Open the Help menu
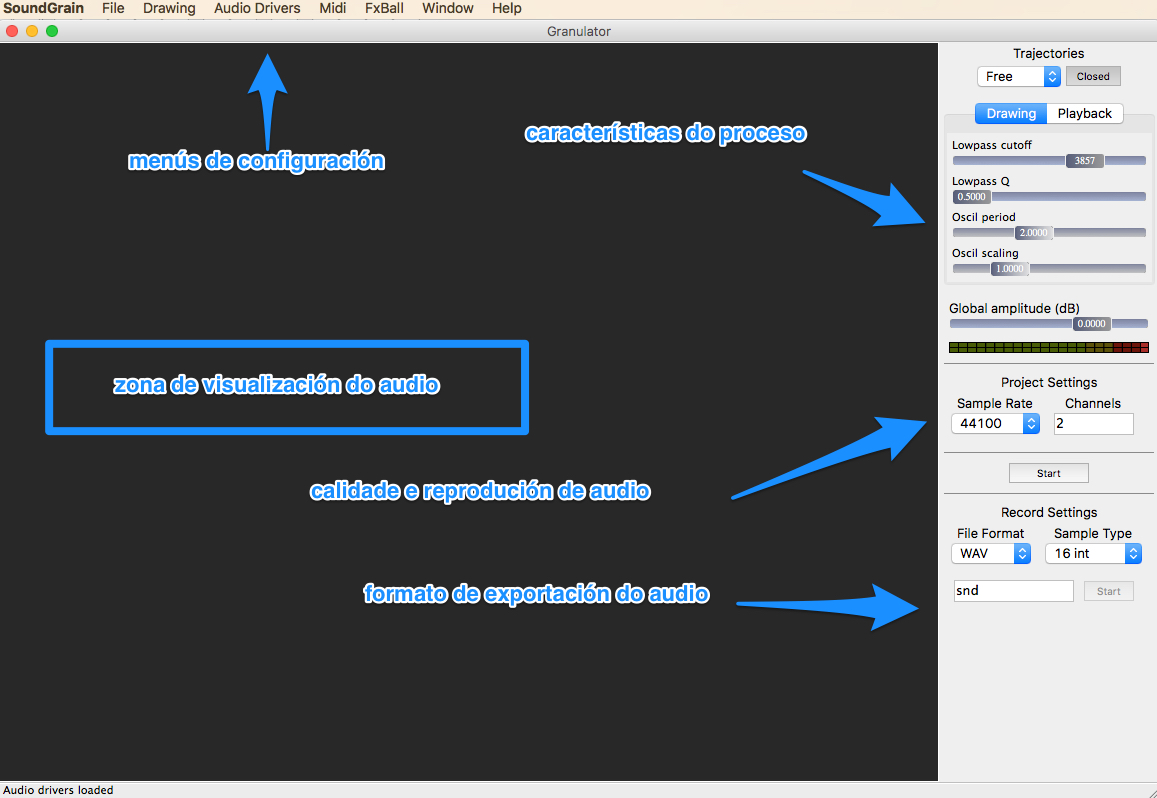1157x798 pixels. tap(506, 8)
